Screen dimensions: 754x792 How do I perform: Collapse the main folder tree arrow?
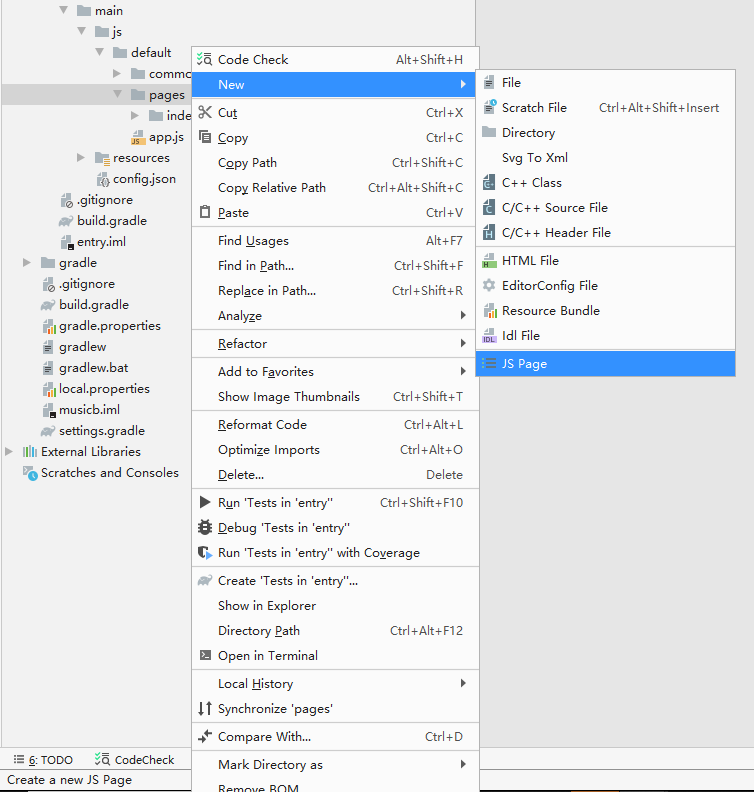pos(64,10)
